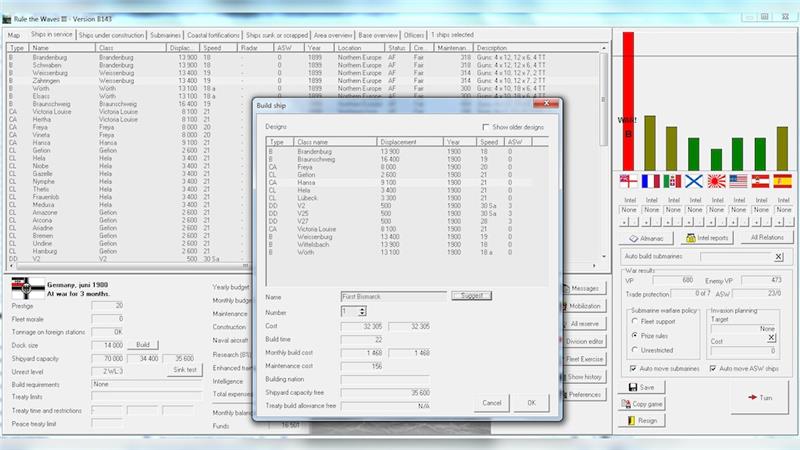Click the Resign button
Screen dimensions: 800x450
click(642, 420)
